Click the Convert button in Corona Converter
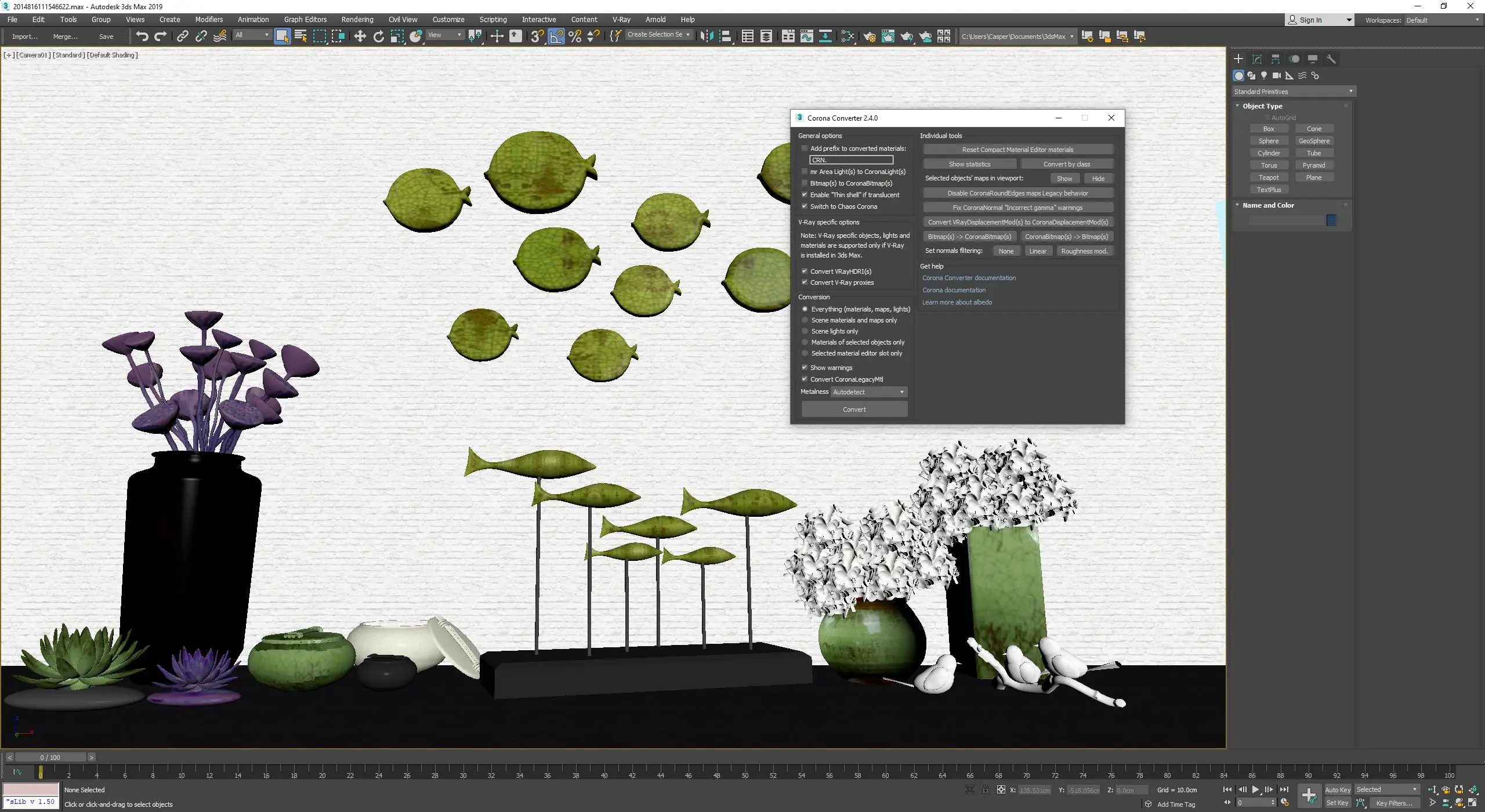The width and height of the screenshot is (1485, 812). coord(854,409)
